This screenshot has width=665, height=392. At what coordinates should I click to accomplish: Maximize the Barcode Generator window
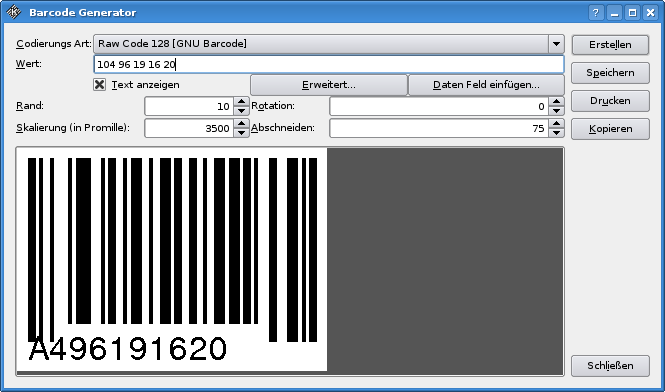[632, 13]
